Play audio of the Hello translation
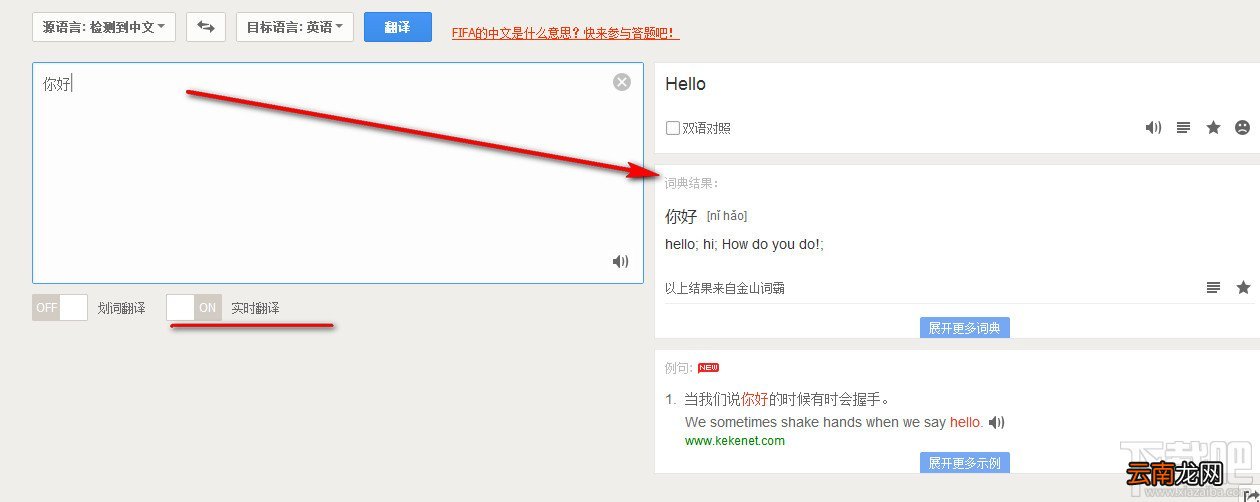This screenshot has height=502, width=1260. [1153, 128]
